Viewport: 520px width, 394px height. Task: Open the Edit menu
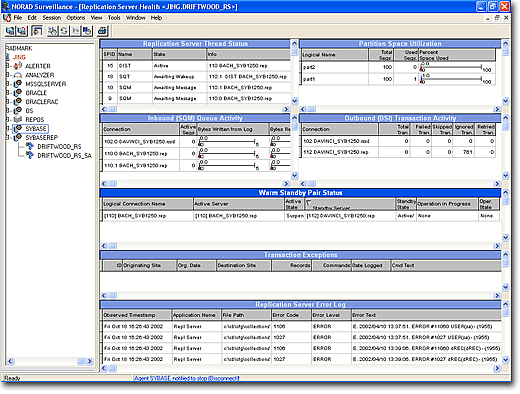click(32, 18)
